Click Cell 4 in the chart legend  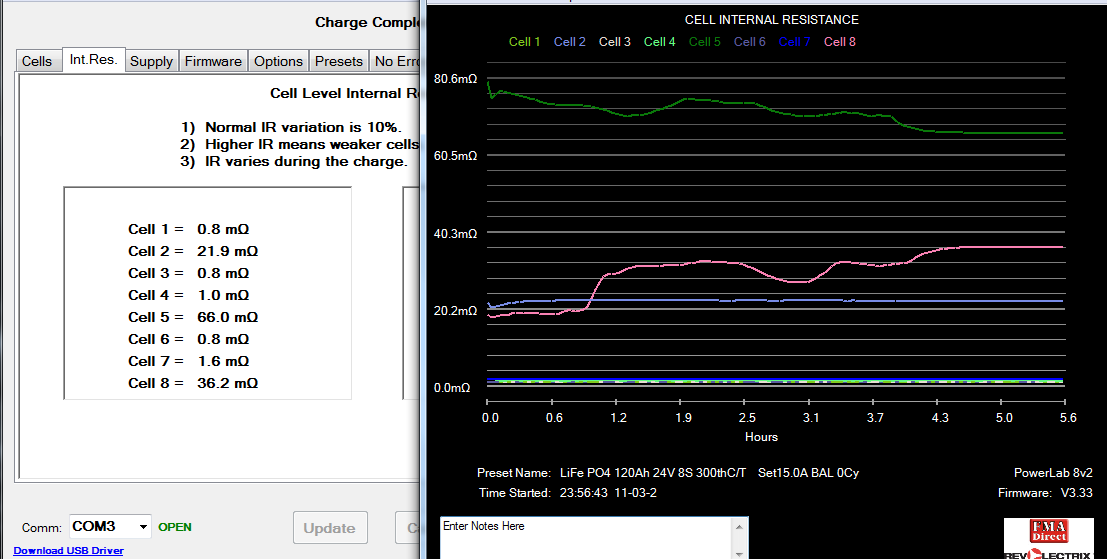point(660,42)
